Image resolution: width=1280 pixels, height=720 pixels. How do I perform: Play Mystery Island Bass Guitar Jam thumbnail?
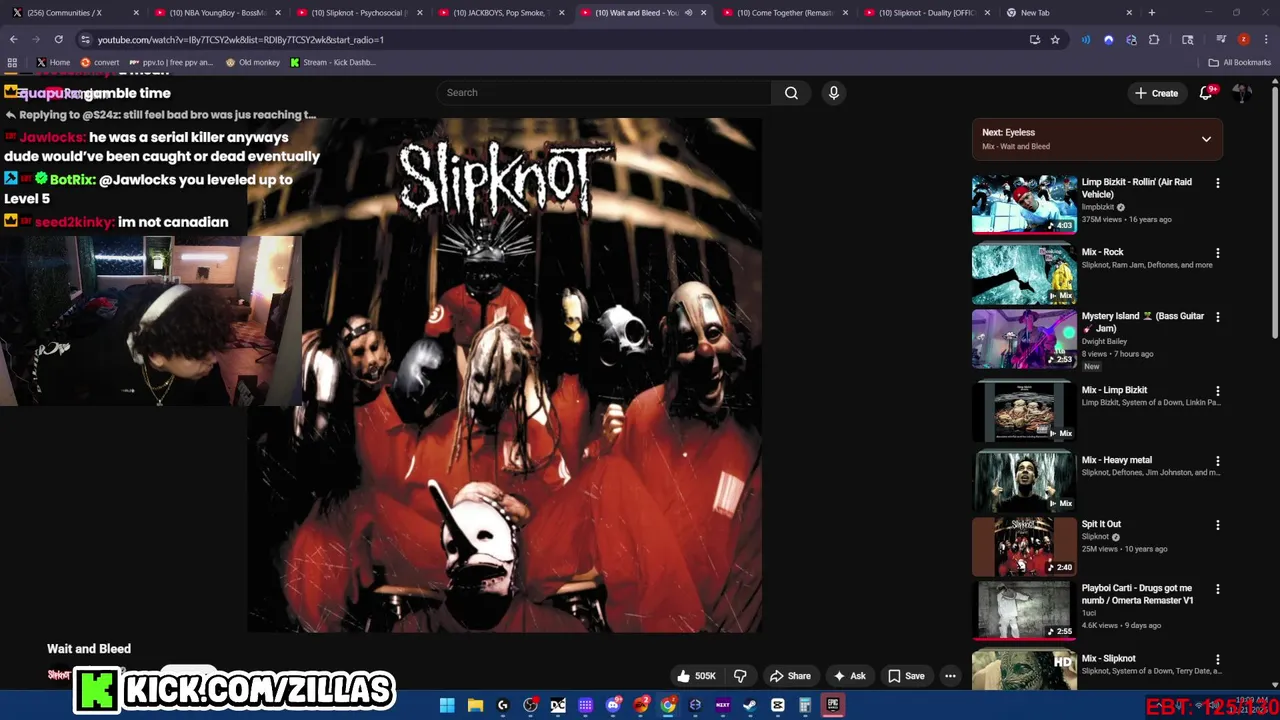[x=1024, y=339]
